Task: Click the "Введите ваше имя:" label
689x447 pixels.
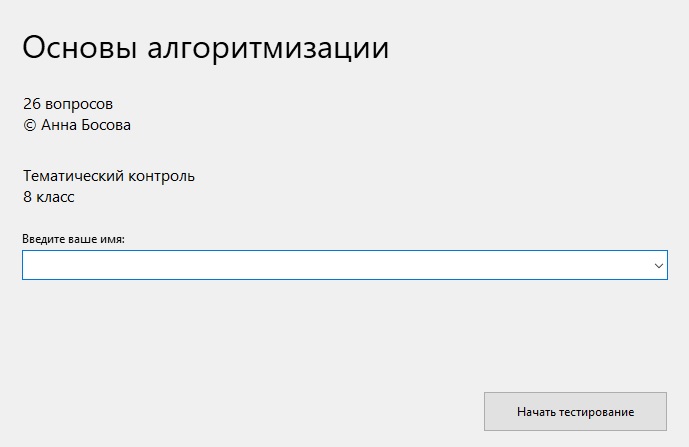Action: [73, 239]
